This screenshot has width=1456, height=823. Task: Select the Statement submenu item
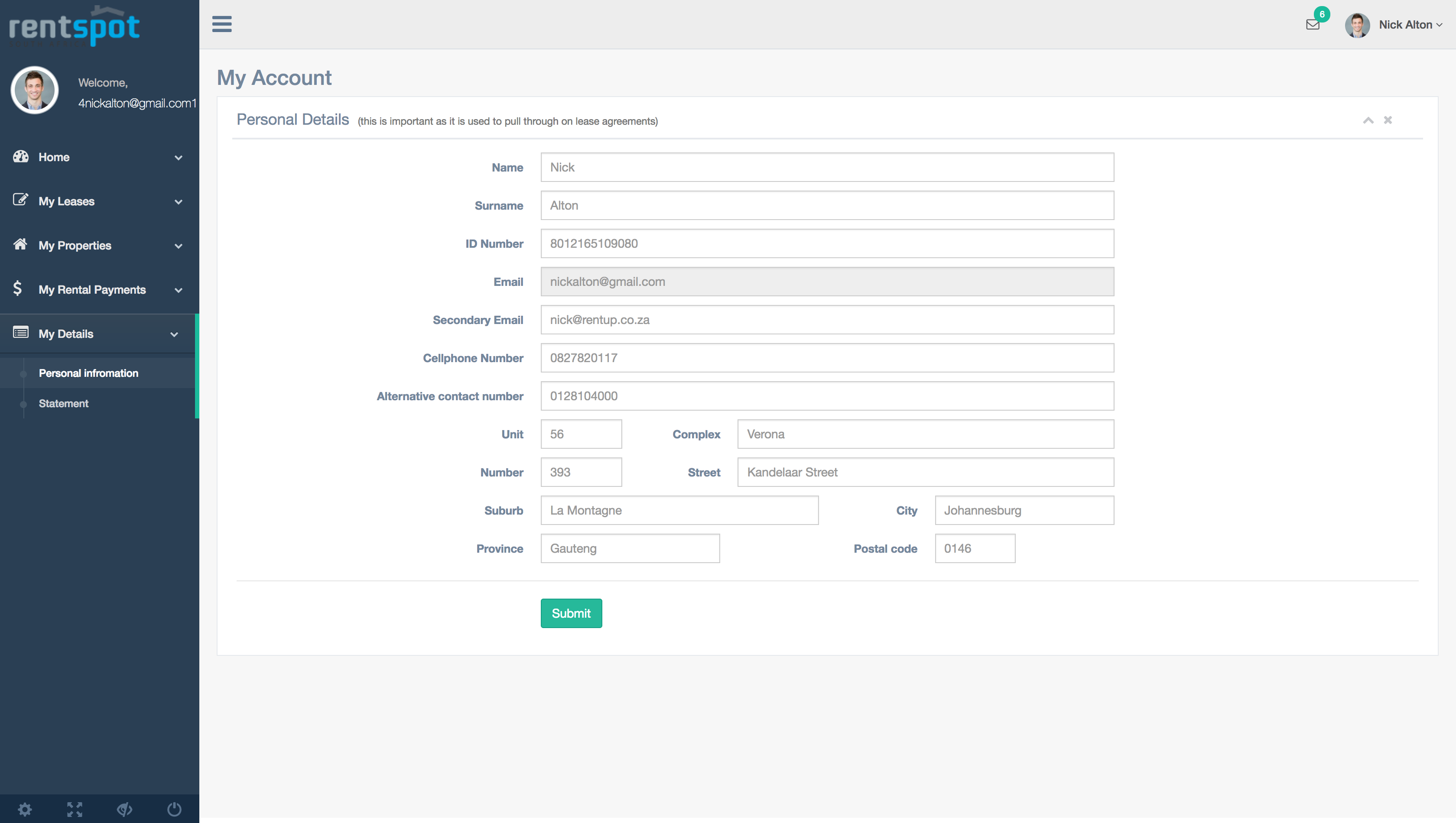(63, 404)
